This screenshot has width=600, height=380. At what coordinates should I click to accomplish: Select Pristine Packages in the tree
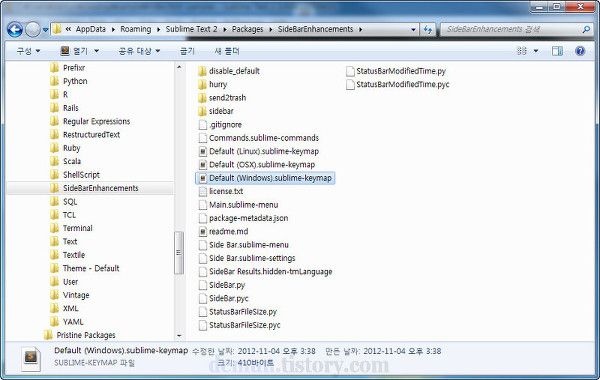click(x=86, y=335)
